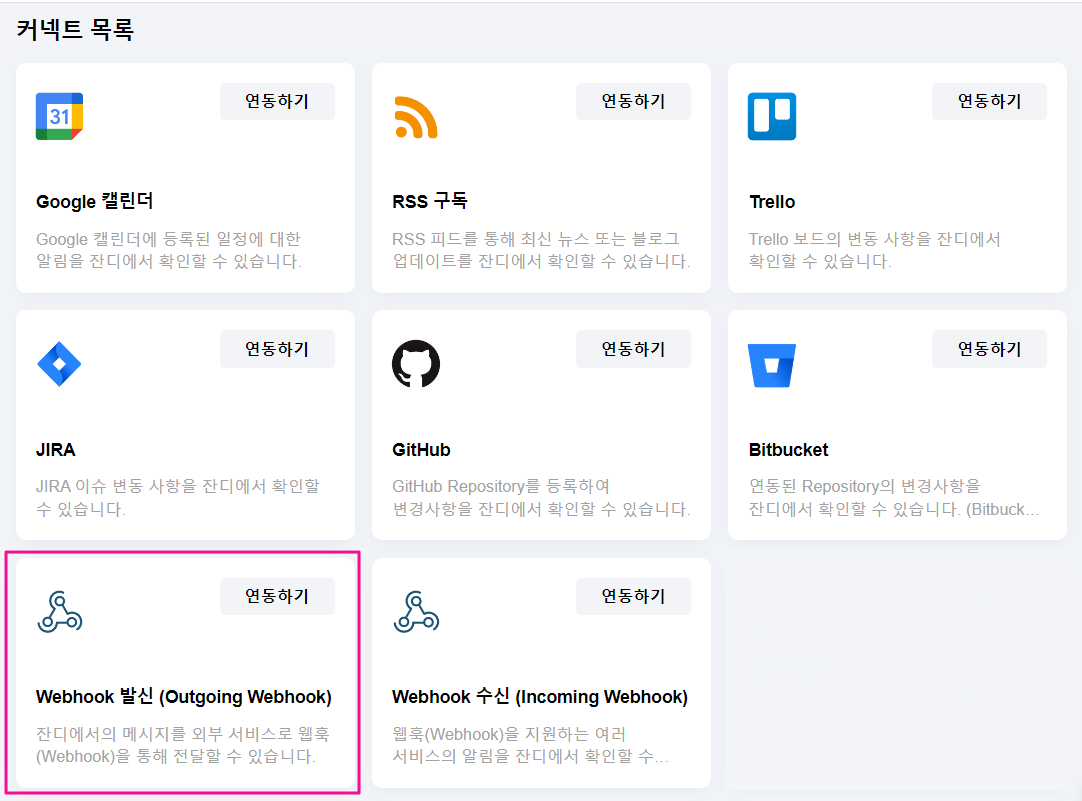Click the Google Calendar icon
1082x801 pixels.
pos(59,117)
